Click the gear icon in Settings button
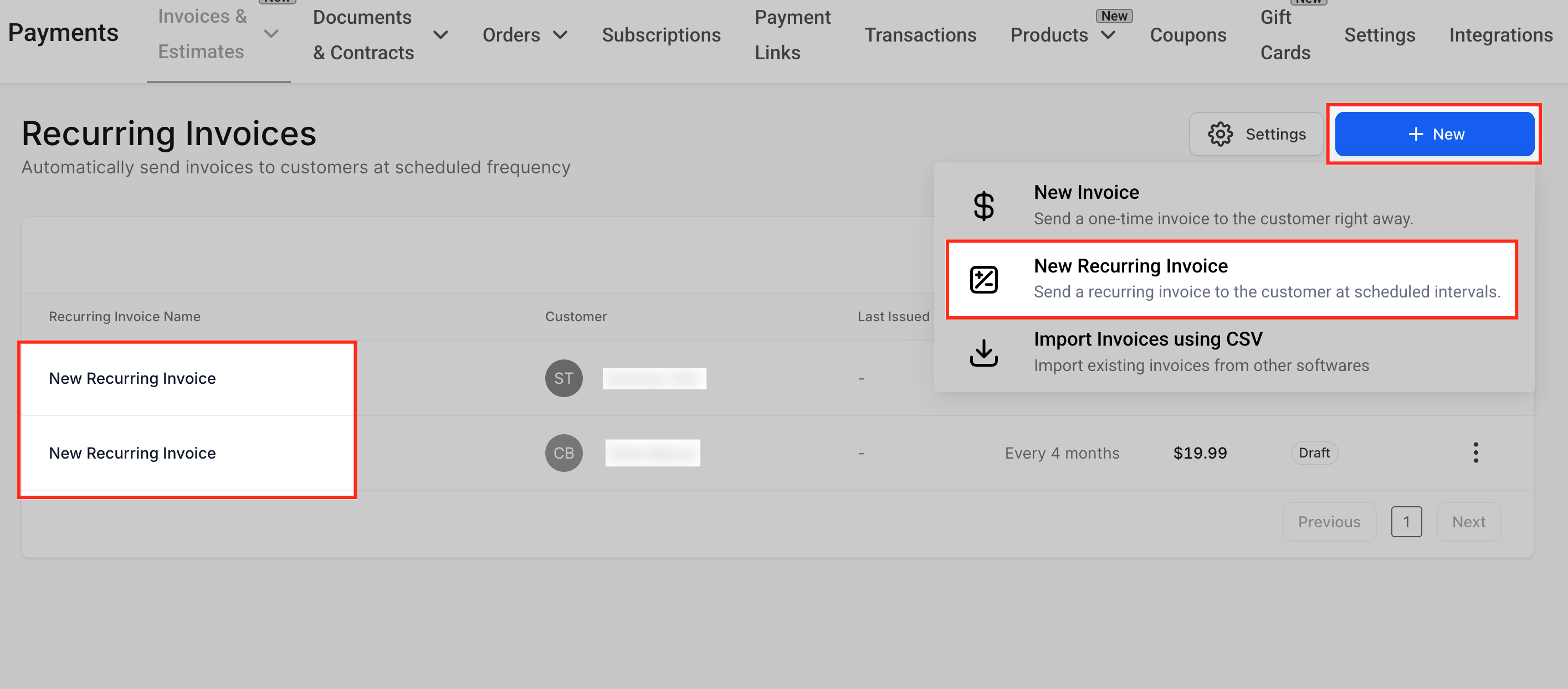This screenshot has height=689, width=1568. pyautogui.click(x=1220, y=134)
